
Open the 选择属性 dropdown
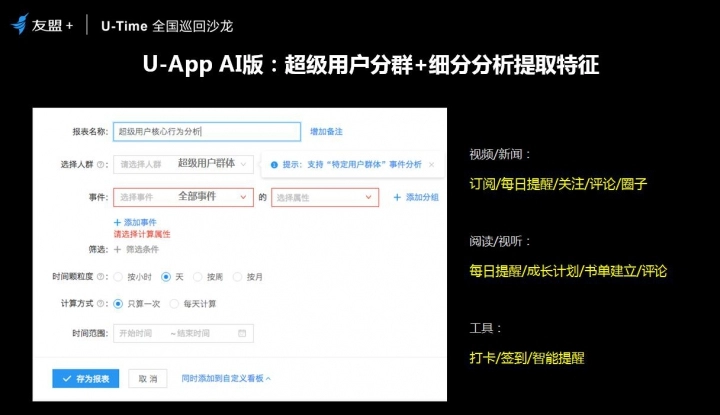[325, 198]
